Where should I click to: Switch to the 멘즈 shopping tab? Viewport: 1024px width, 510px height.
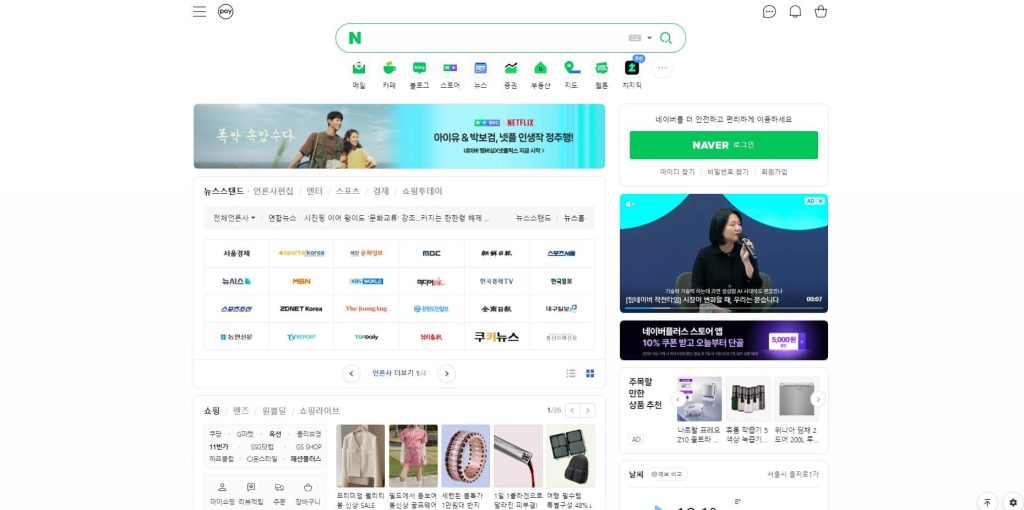click(241, 411)
